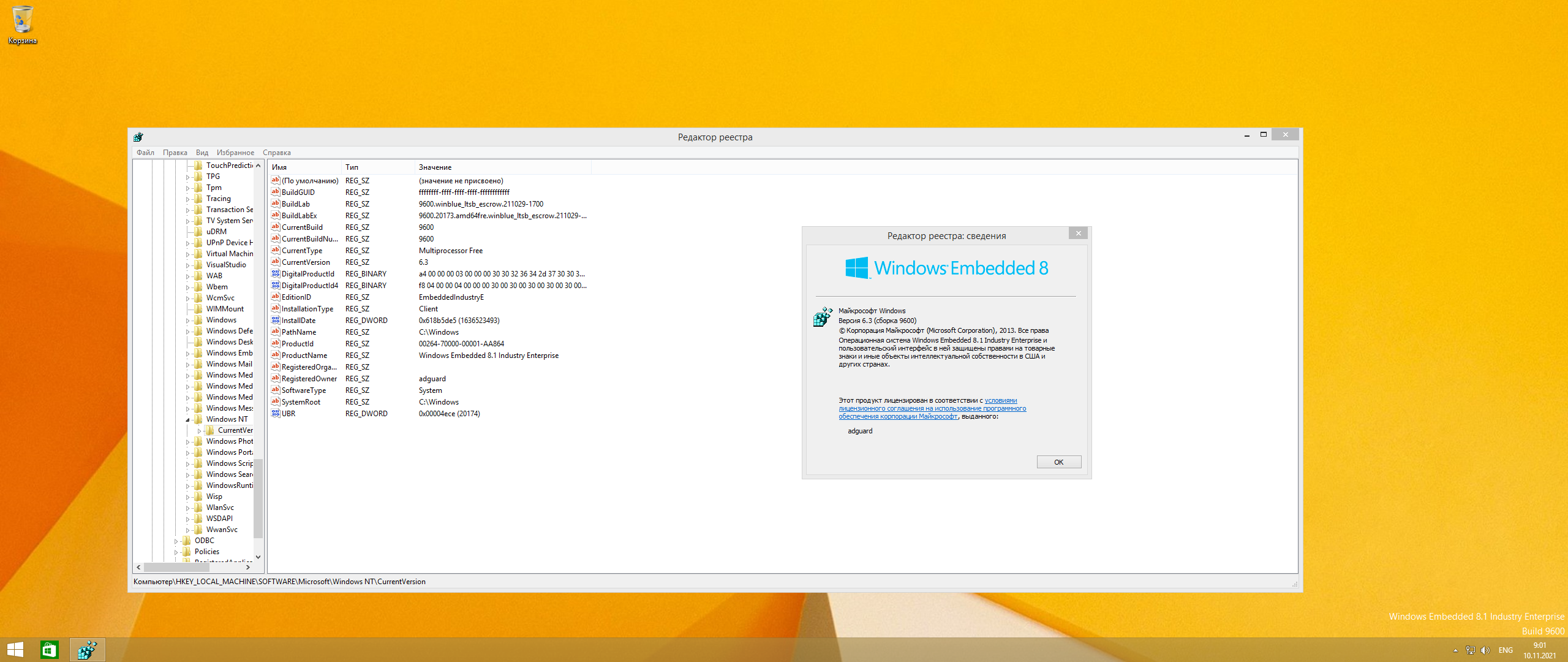Open the Recycle Bin desktop icon
This screenshot has height=662, width=1568.
pos(23,25)
